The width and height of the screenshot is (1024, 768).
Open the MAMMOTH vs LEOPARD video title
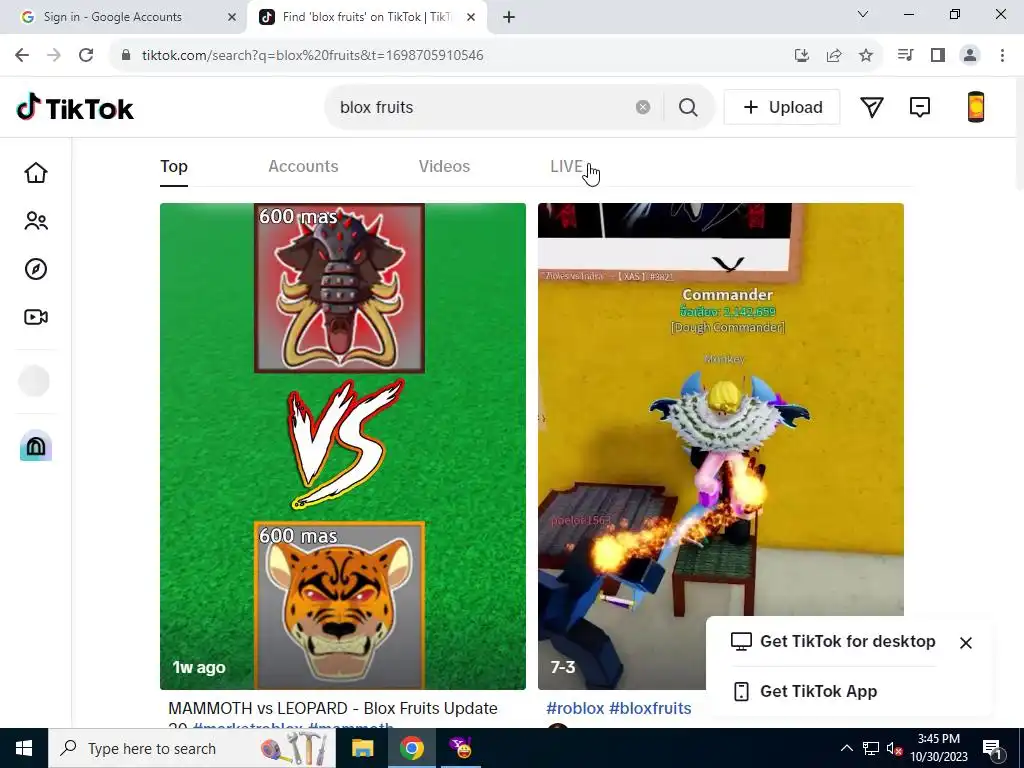pyautogui.click(x=333, y=713)
